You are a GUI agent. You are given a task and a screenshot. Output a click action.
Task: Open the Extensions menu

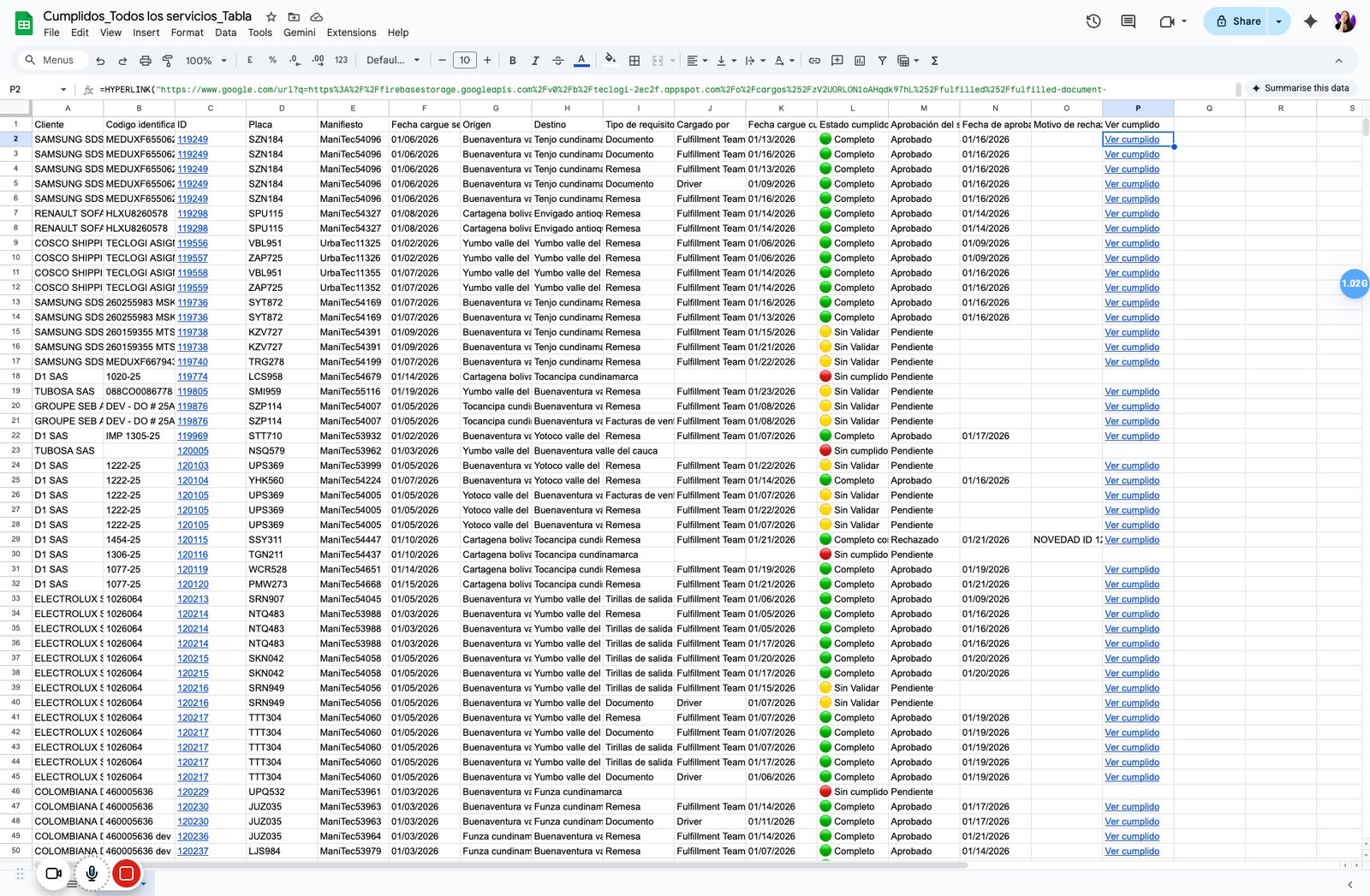coord(351,33)
